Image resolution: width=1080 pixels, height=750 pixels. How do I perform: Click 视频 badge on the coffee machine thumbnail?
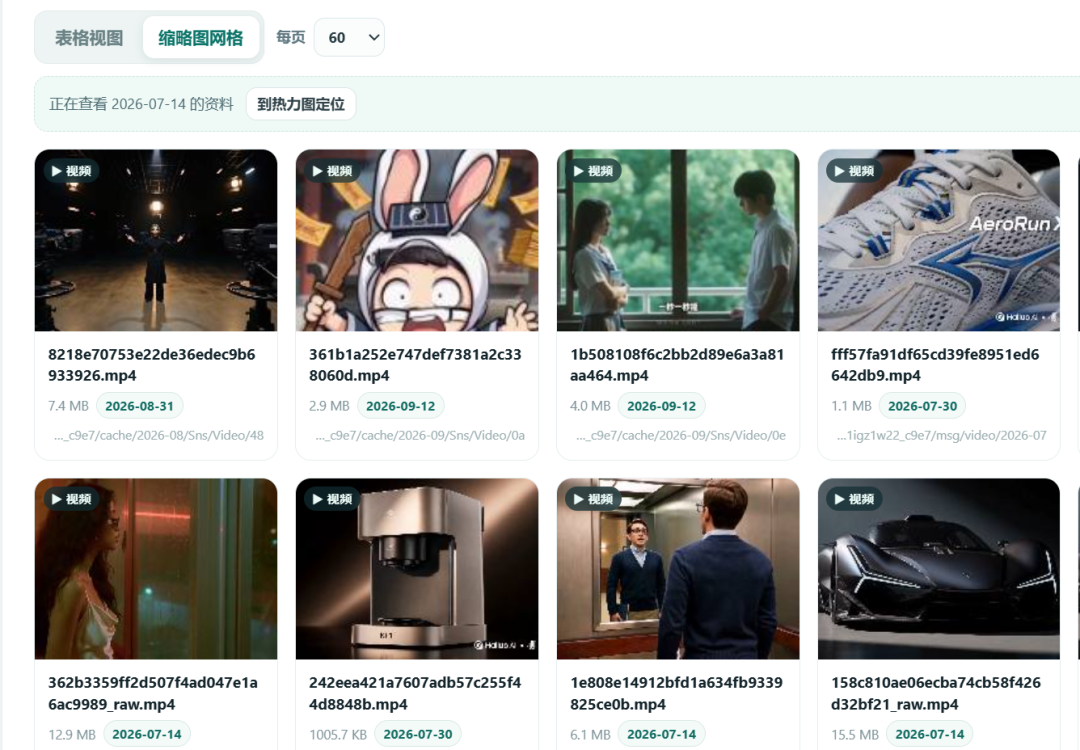pos(333,499)
